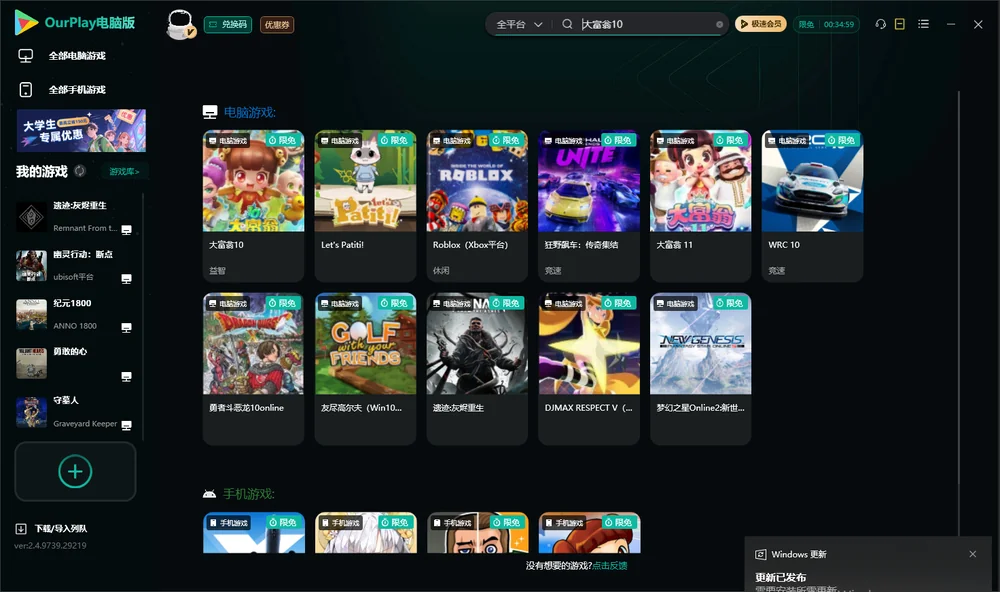Open the 兑换码 redeem code button
This screenshot has height=592, width=1000.
[x=228, y=24]
